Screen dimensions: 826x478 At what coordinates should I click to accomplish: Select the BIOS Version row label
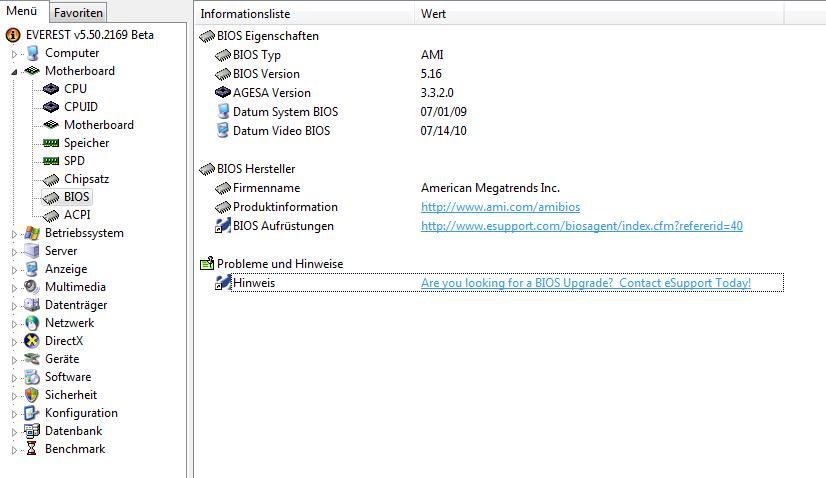click(266, 74)
